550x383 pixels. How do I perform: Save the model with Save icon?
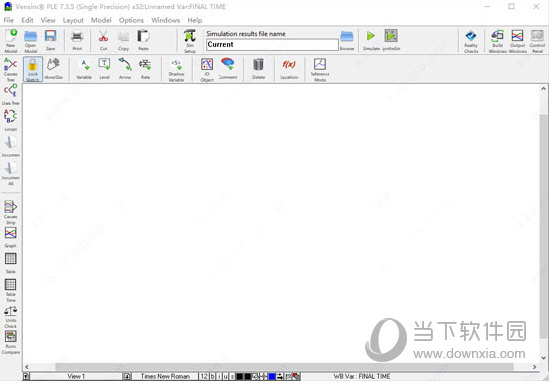[51, 40]
